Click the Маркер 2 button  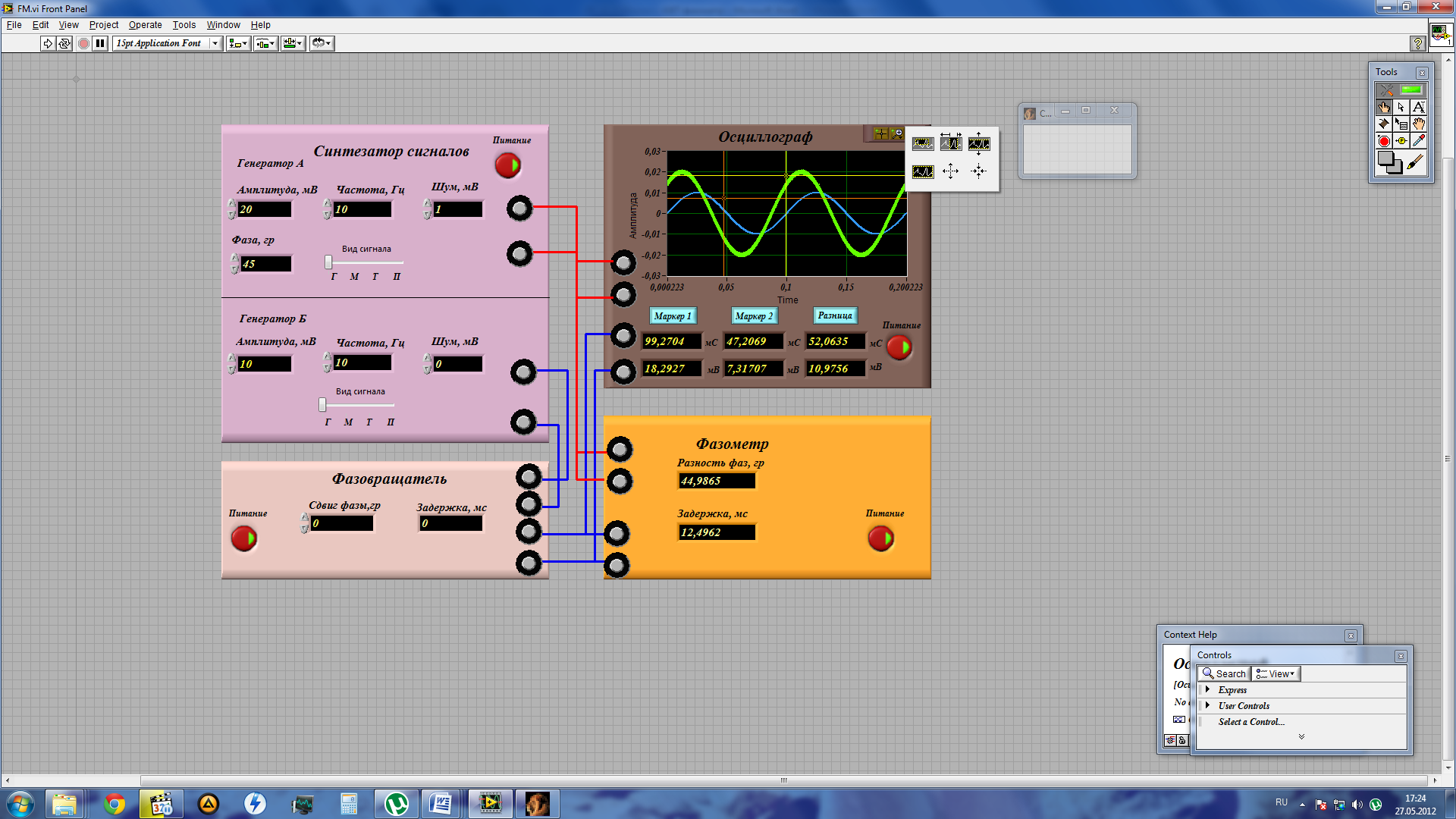tap(754, 315)
